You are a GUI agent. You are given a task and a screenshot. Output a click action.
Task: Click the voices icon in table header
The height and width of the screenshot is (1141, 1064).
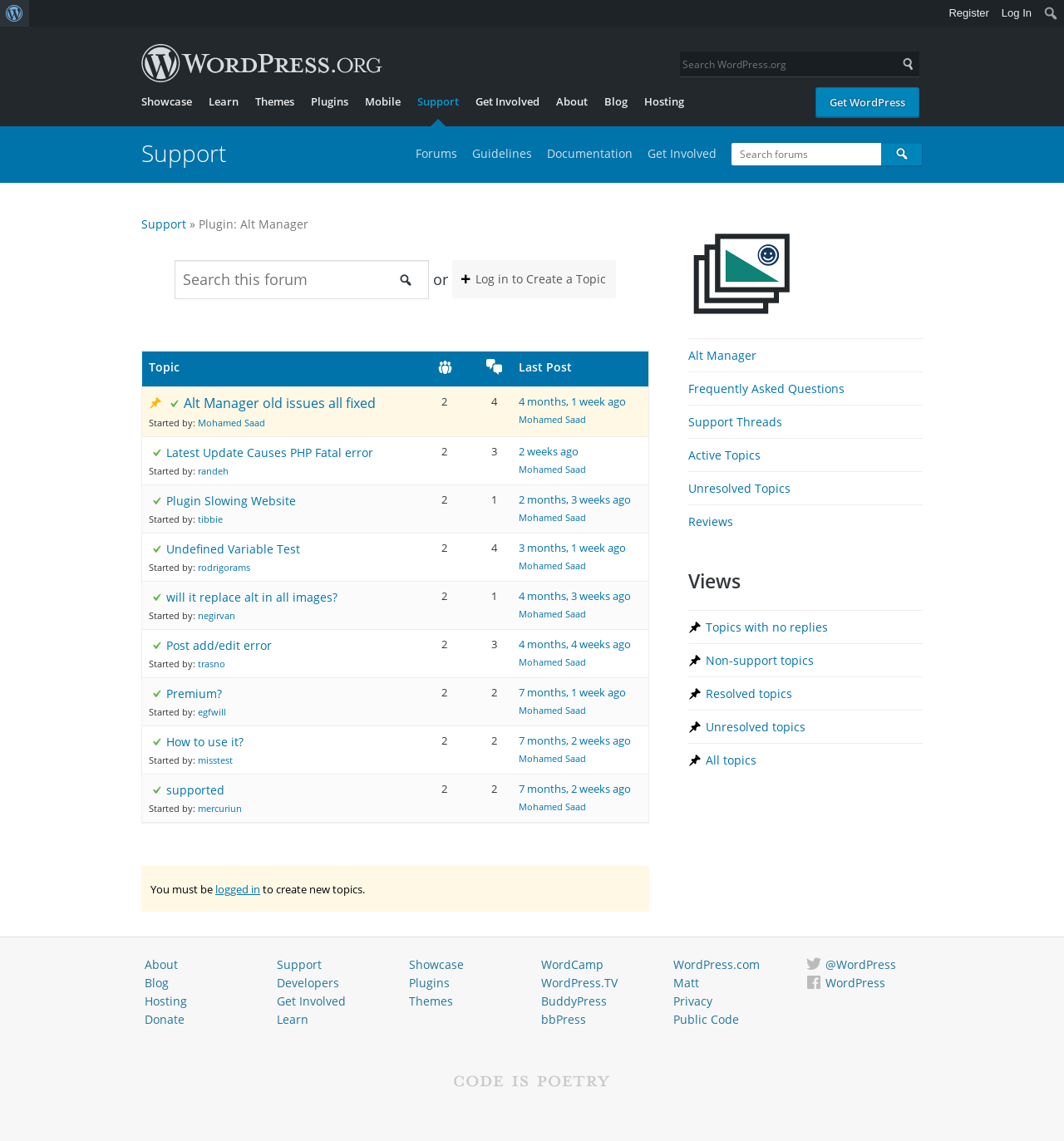click(445, 367)
